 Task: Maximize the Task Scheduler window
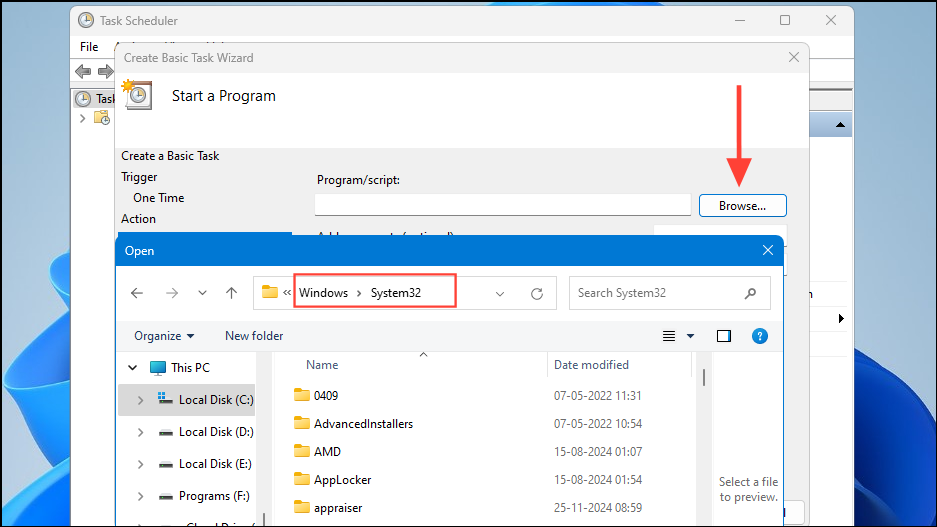(785, 20)
